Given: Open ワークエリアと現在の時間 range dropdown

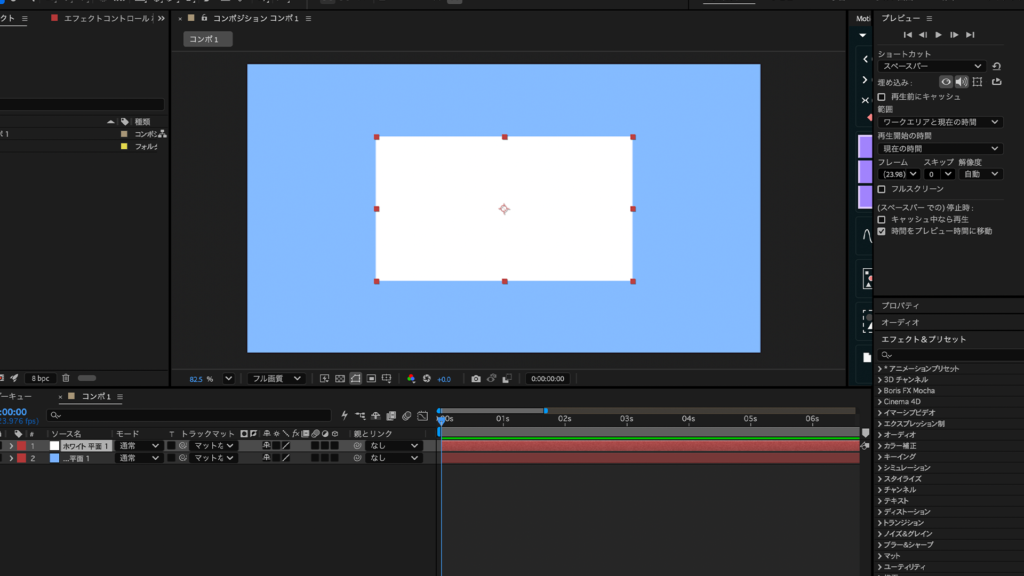Looking at the screenshot, I should click(940, 122).
